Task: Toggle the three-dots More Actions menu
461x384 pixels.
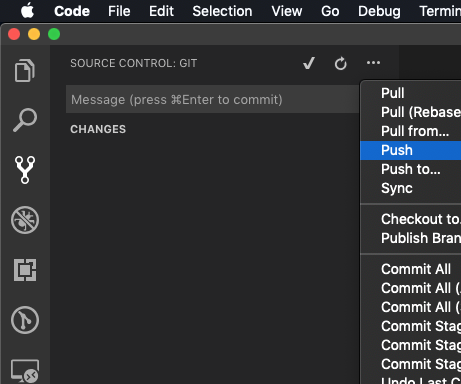Action: 373,63
